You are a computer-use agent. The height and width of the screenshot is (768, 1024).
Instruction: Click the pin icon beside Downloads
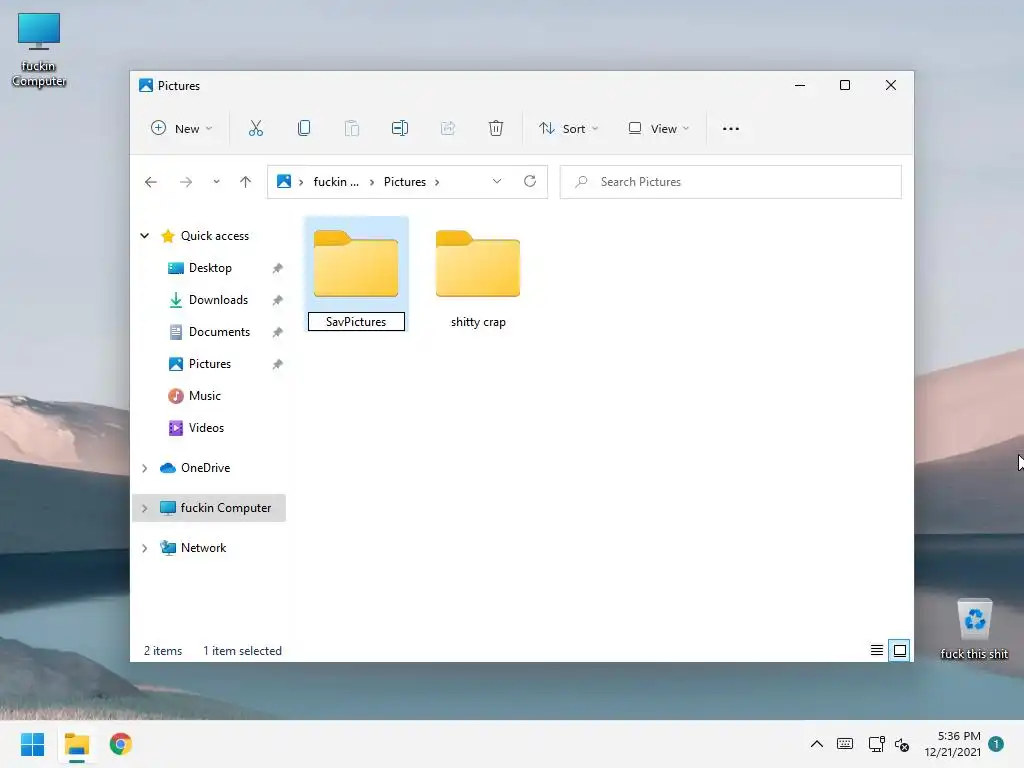278,300
